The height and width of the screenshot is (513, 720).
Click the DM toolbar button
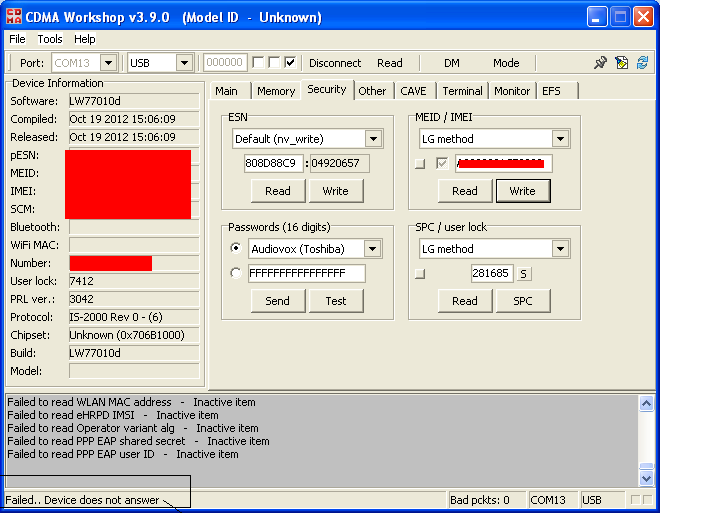[452, 63]
